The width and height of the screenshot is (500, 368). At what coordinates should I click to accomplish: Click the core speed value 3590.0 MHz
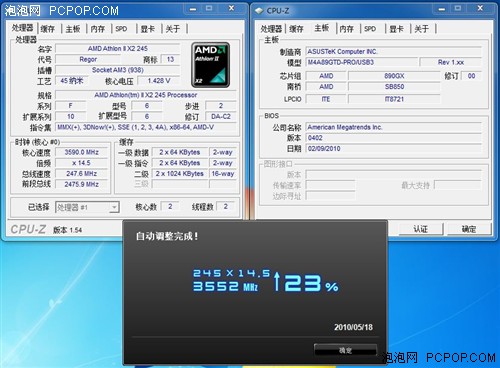[x=82, y=152]
